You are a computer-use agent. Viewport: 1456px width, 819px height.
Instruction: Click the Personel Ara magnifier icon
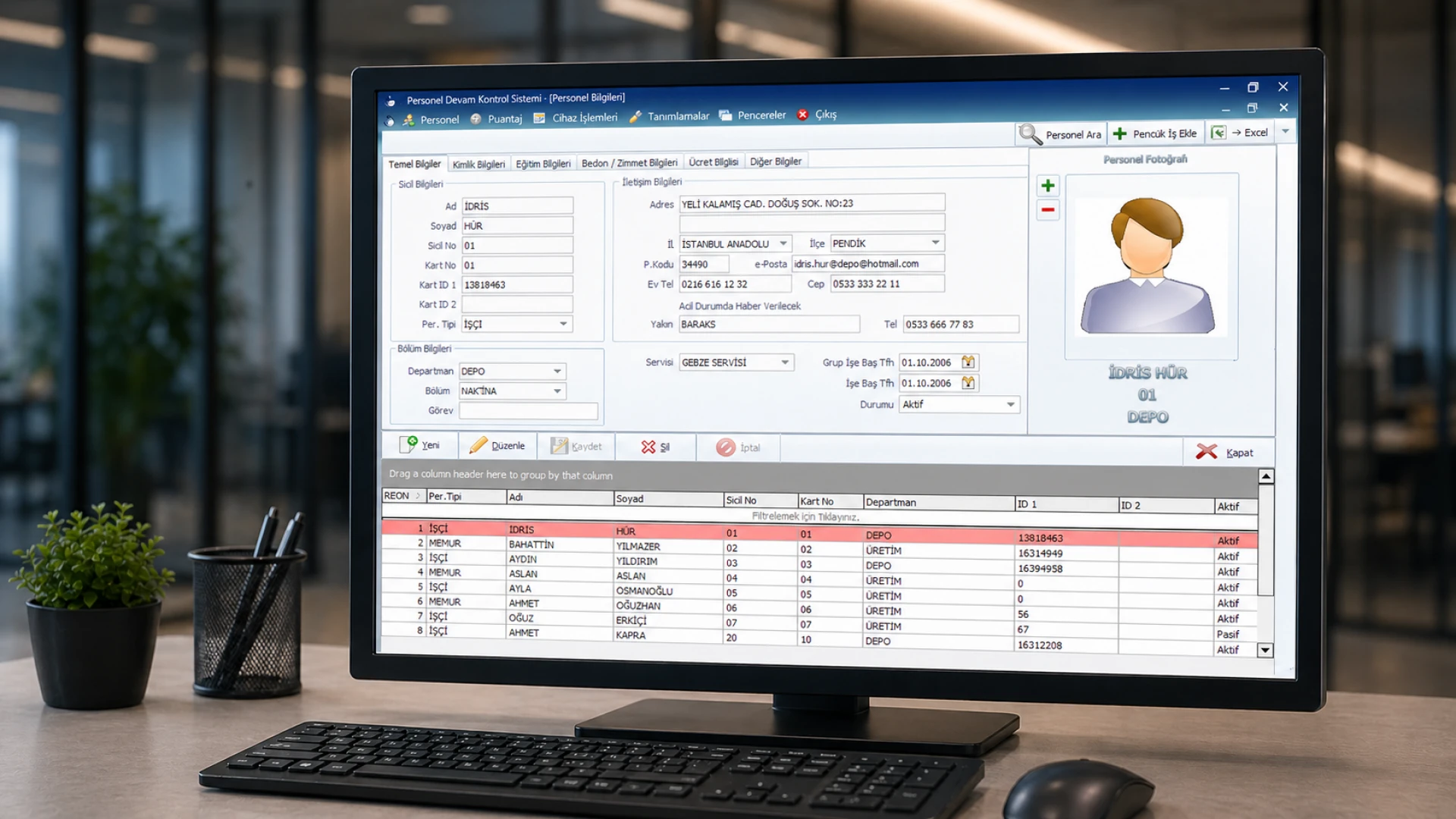click(x=1030, y=134)
